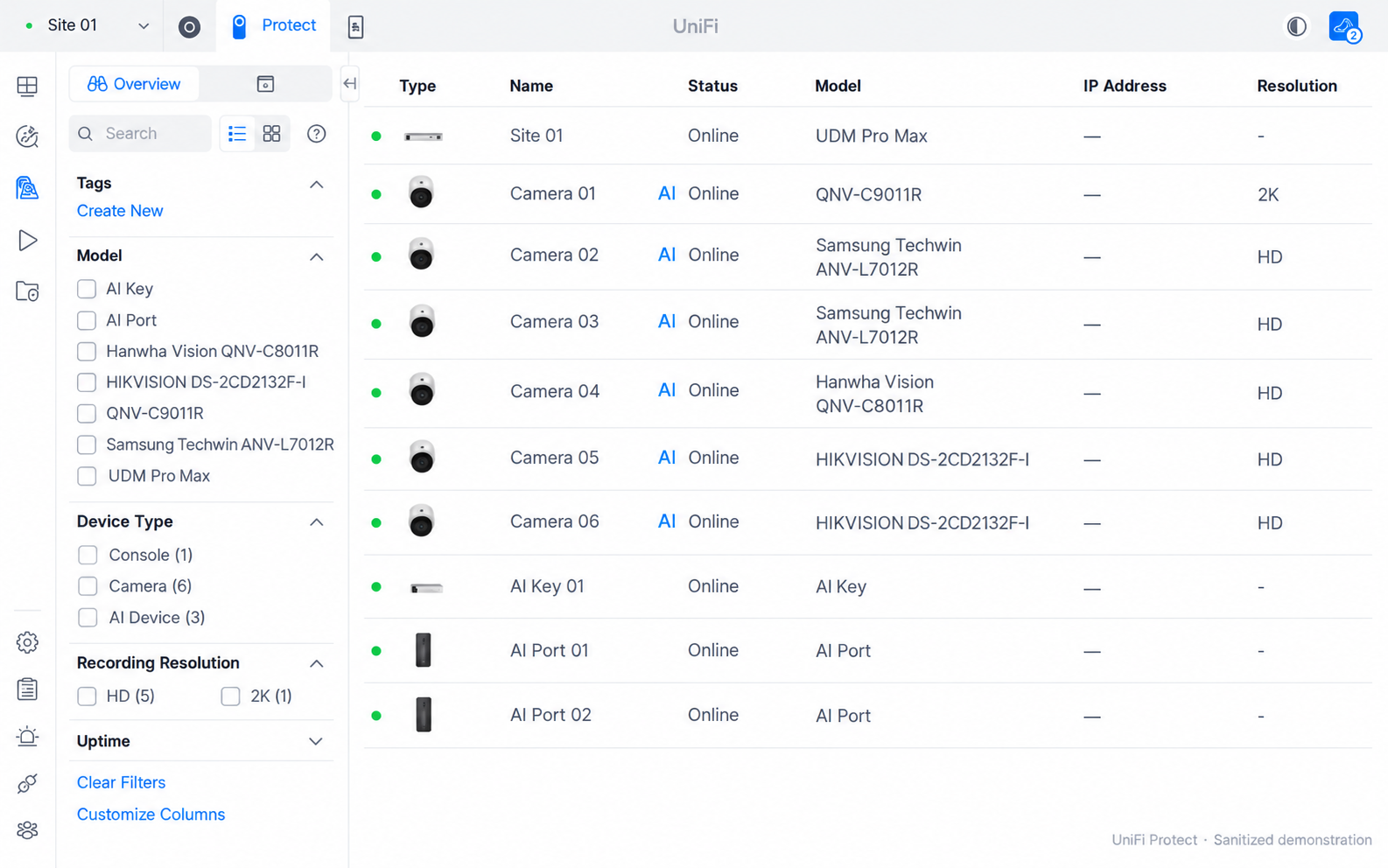This screenshot has width=1388, height=868.
Task: Open the integrations link icon in sidebar
Action: [x=27, y=783]
